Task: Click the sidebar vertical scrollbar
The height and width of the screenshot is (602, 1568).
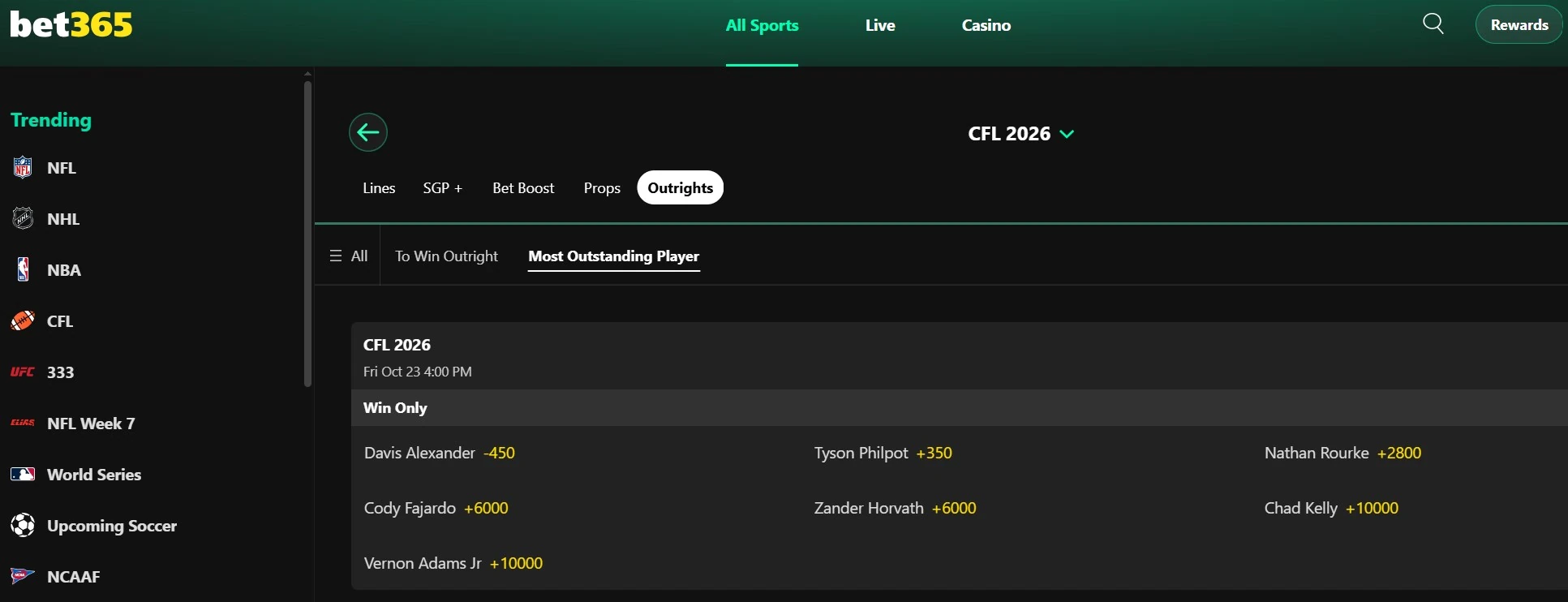Action: 307,234
